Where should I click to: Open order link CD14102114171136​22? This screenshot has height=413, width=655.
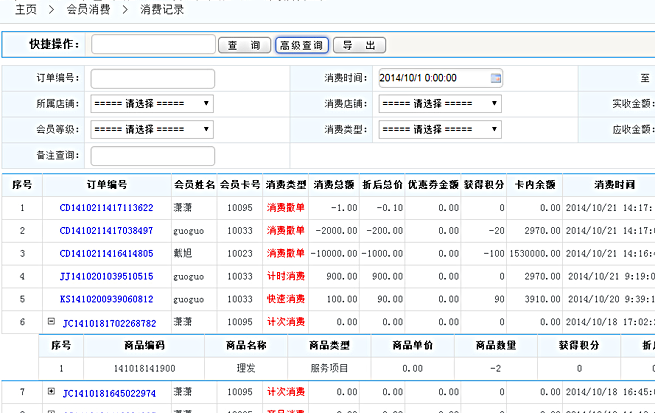(106, 208)
